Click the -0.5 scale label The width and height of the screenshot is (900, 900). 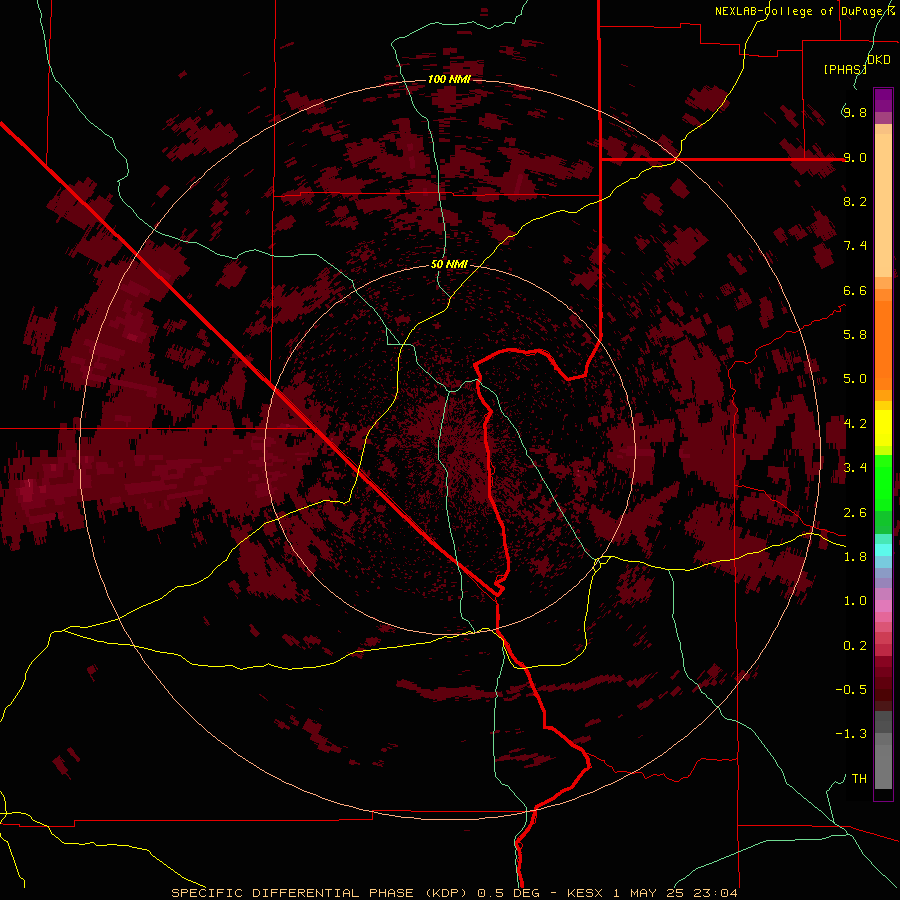(851, 690)
